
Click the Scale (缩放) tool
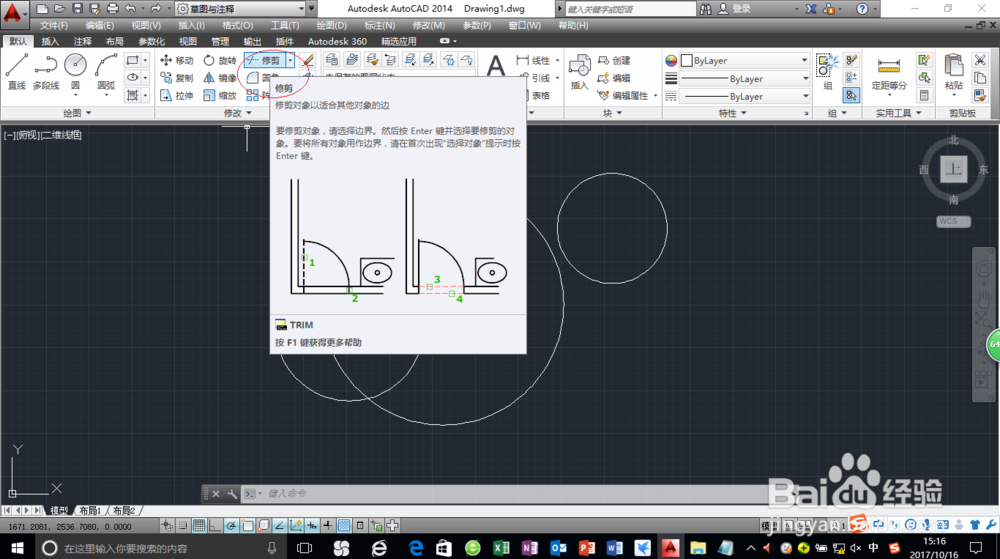[220, 96]
